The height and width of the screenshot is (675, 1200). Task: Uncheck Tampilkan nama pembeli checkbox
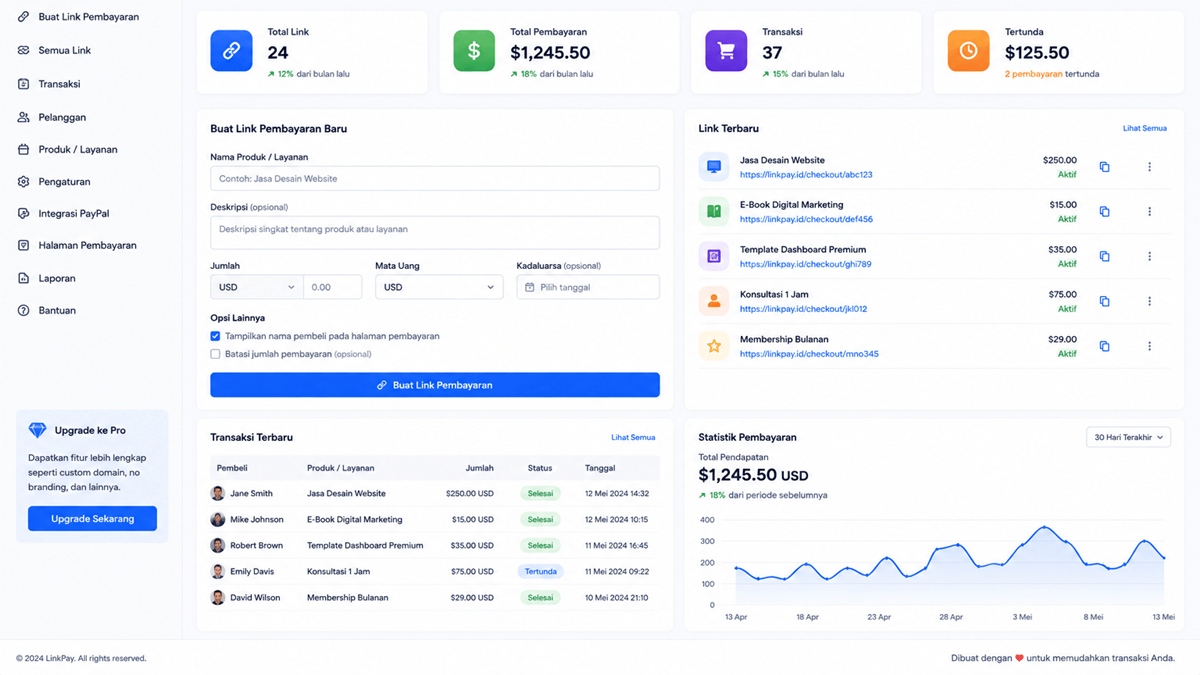pyautogui.click(x=215, y=336)
